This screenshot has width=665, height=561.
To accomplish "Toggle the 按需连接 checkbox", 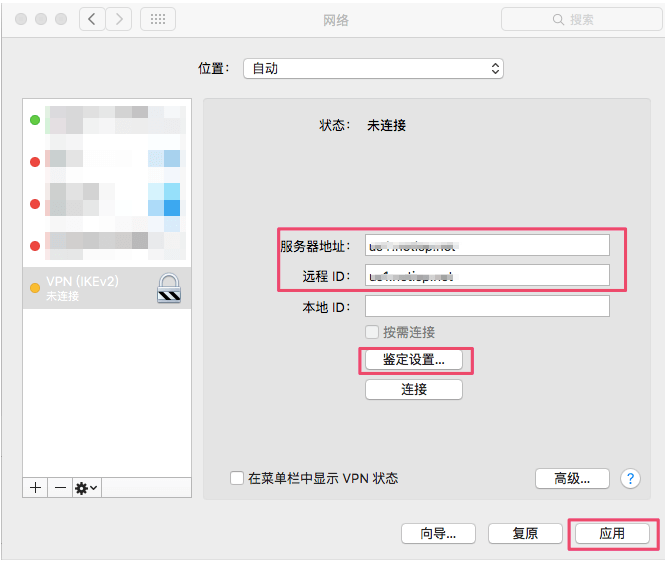I will (372, 332).
